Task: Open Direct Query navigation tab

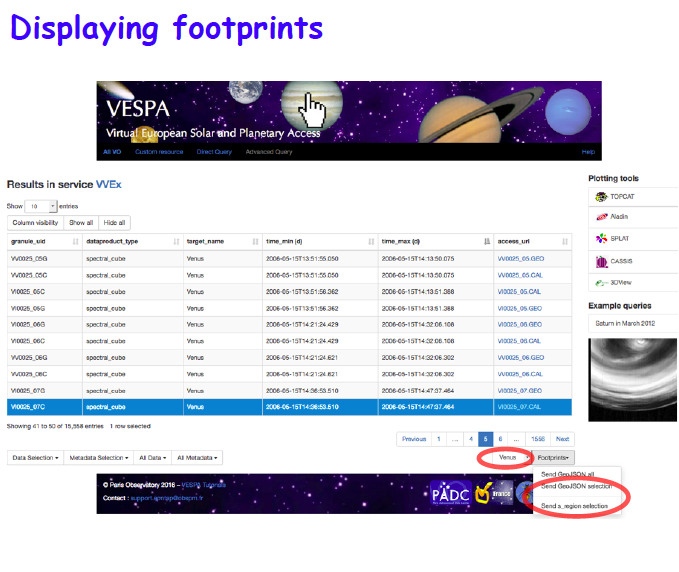Action: [x=214, y=152]
